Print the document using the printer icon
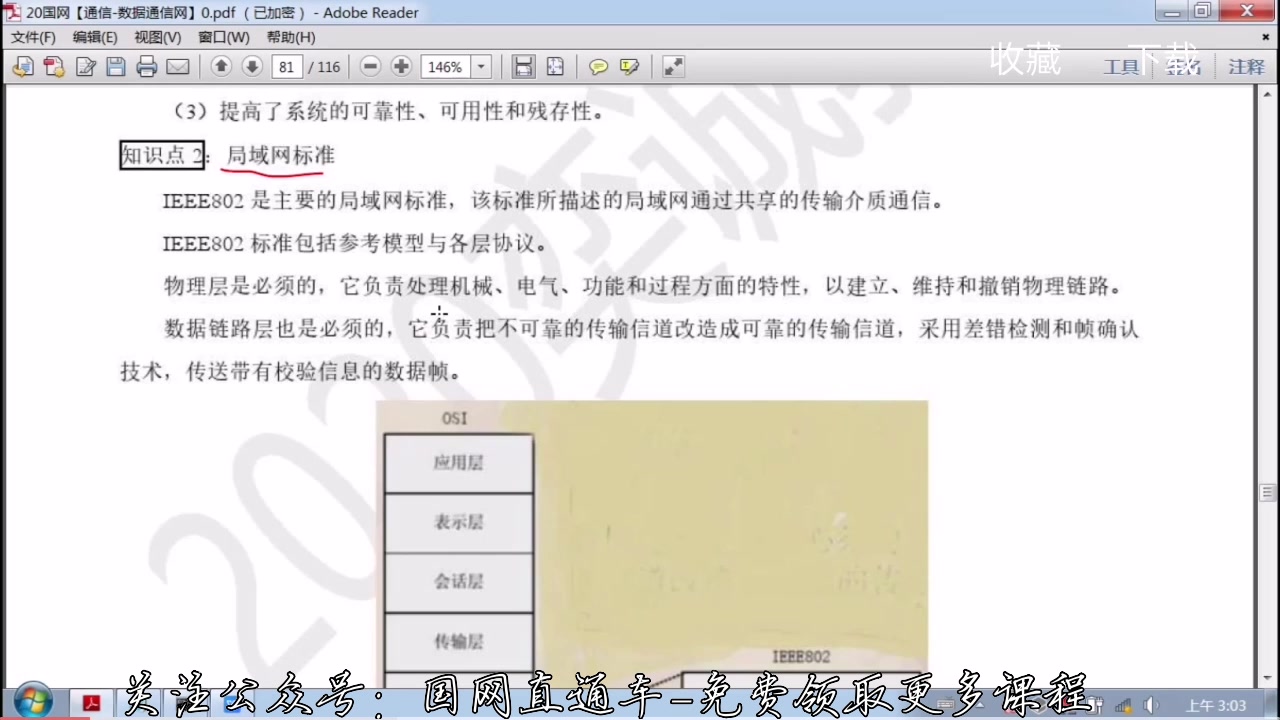Image resolution: width=1280 pixels, height=720 pixels. [x=147, y=67]
